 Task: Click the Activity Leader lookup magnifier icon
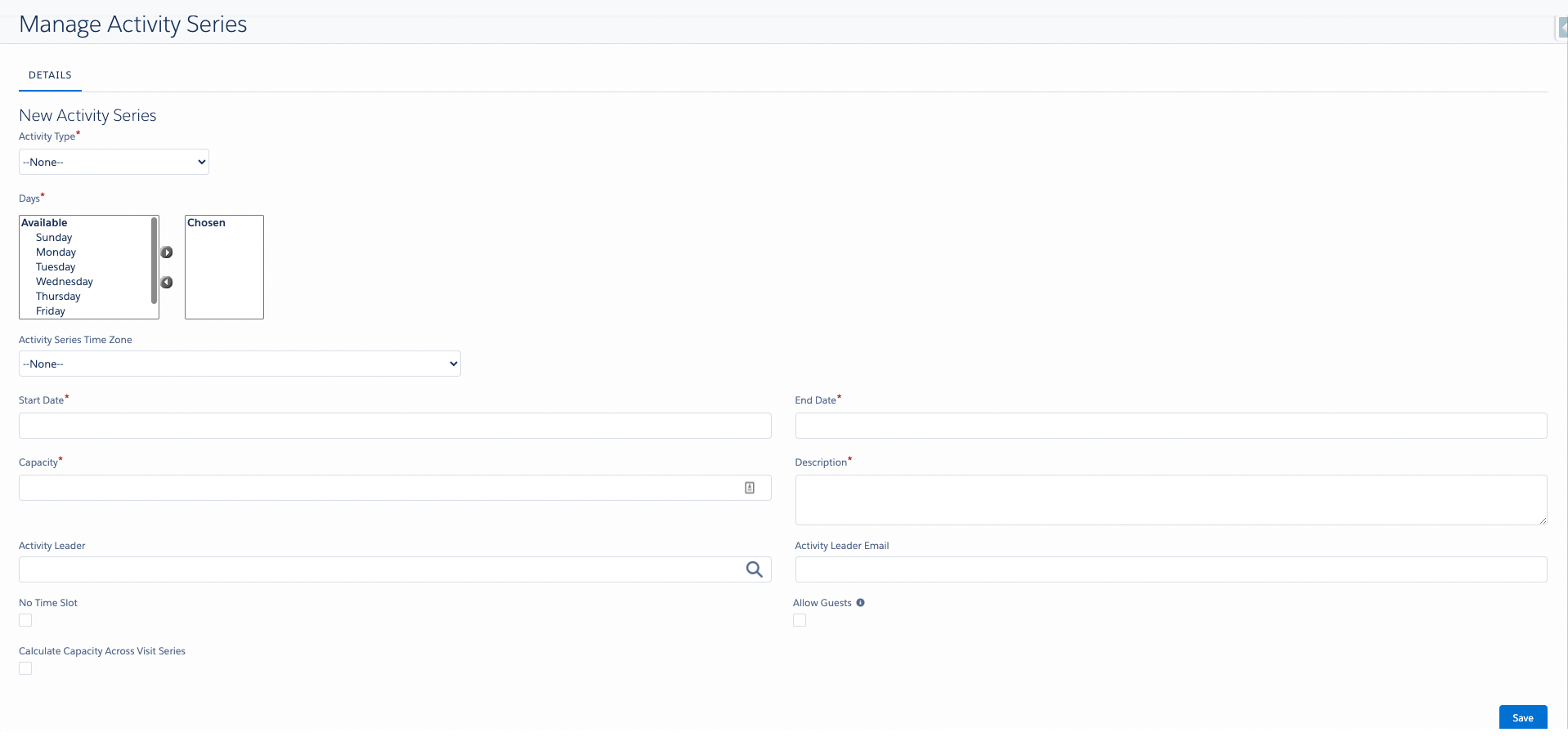point(754,569)
